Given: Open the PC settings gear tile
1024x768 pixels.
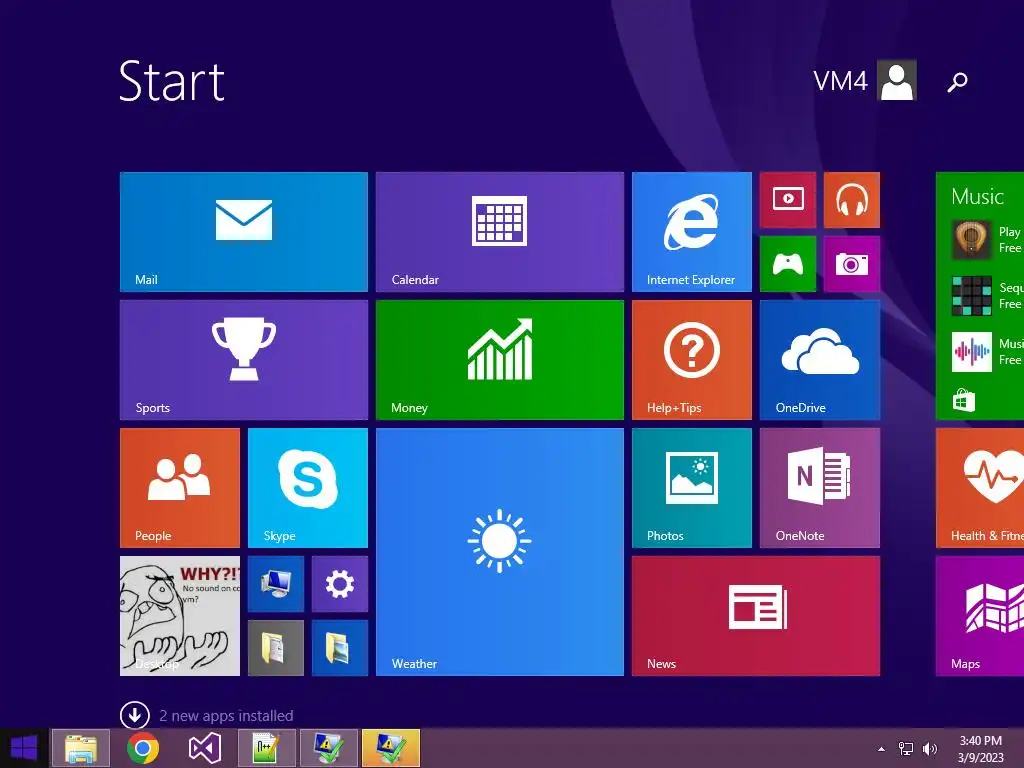Looking at the screenshot, I should (340, 584).
